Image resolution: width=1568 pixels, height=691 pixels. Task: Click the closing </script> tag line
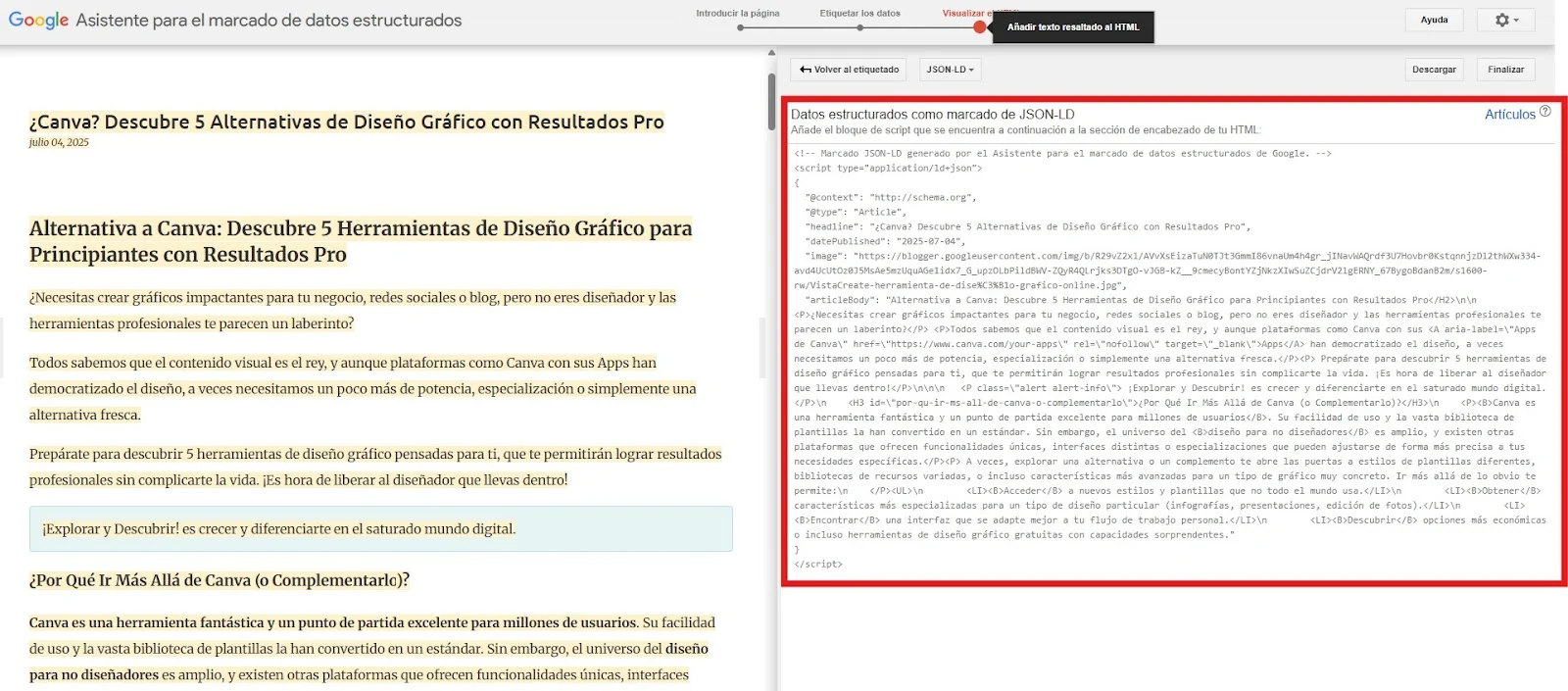[x=818, y=565]
